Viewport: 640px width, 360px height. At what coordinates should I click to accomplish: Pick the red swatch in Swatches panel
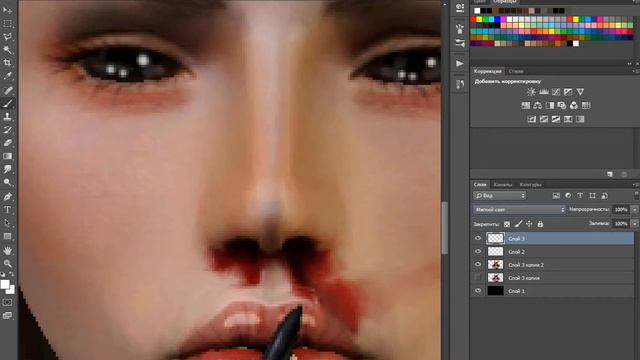pyautogui.click(x=473, y=19)
